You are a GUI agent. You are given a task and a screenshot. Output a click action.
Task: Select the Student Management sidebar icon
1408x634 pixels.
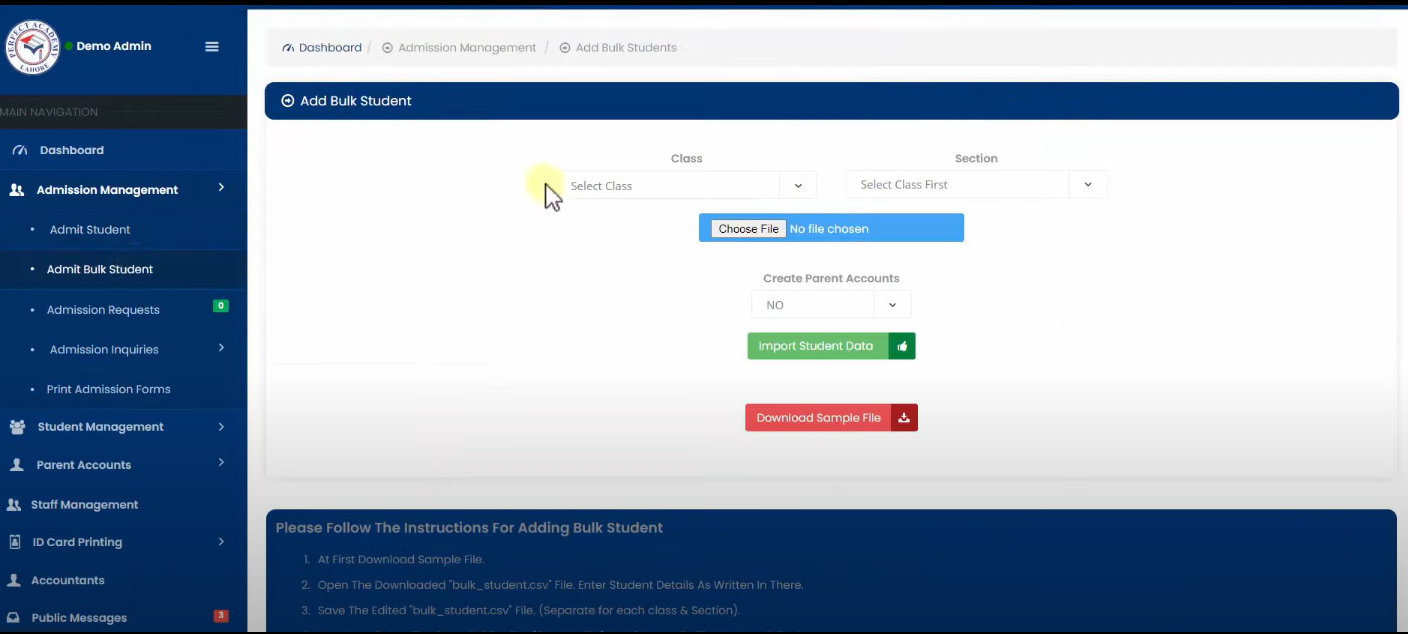[x=16, y=426]
